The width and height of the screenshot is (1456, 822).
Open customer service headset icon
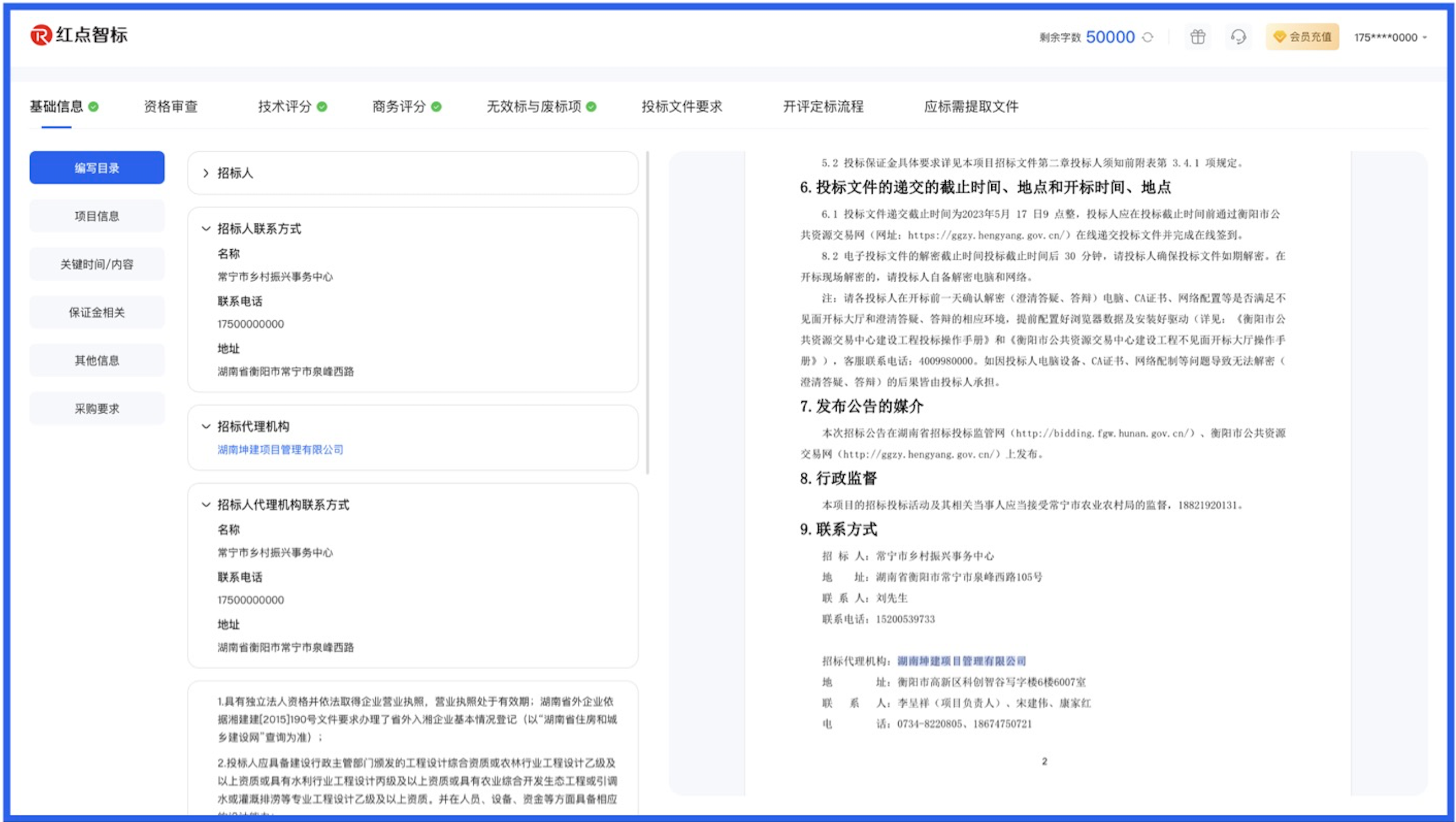(x=1238, y=38)
